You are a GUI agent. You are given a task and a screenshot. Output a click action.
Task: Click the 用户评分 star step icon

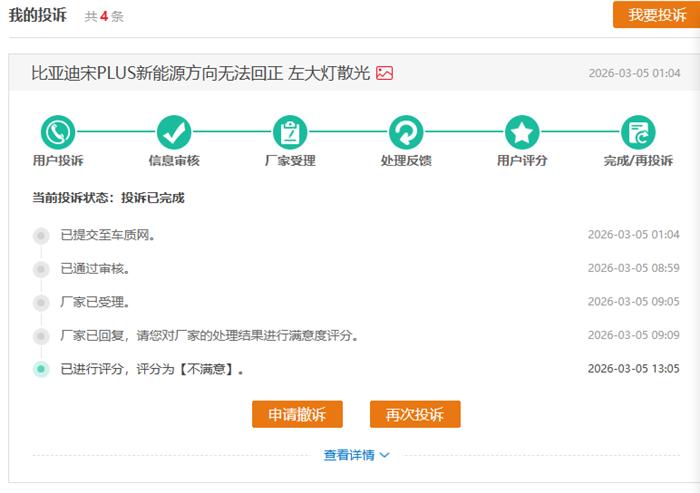[522, 132]
